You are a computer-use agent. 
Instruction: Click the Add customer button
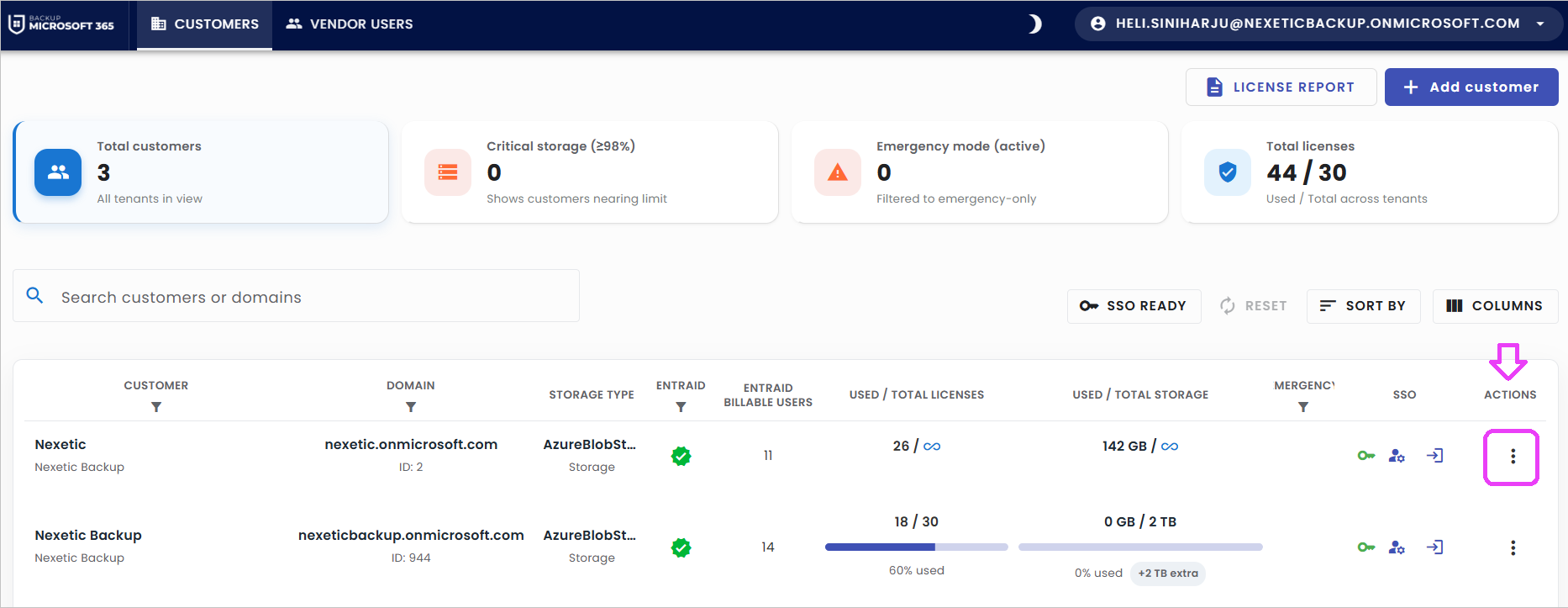[x=1471, y=87]
